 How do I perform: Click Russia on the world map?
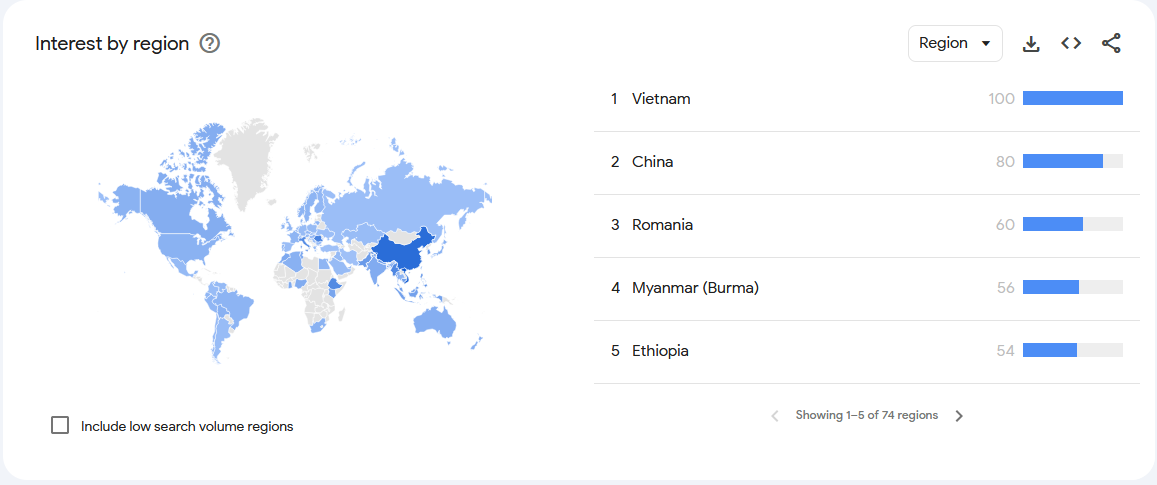pos(413,196)
